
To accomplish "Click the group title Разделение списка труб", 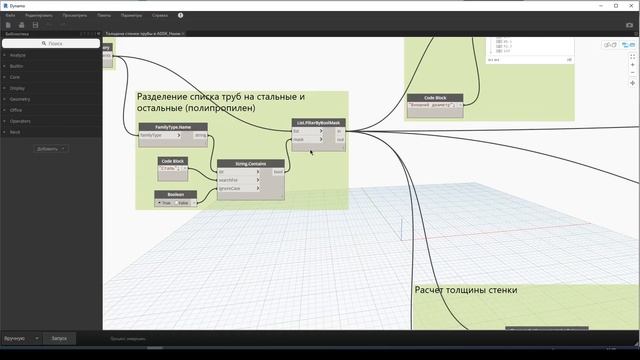I will point(221,102).
